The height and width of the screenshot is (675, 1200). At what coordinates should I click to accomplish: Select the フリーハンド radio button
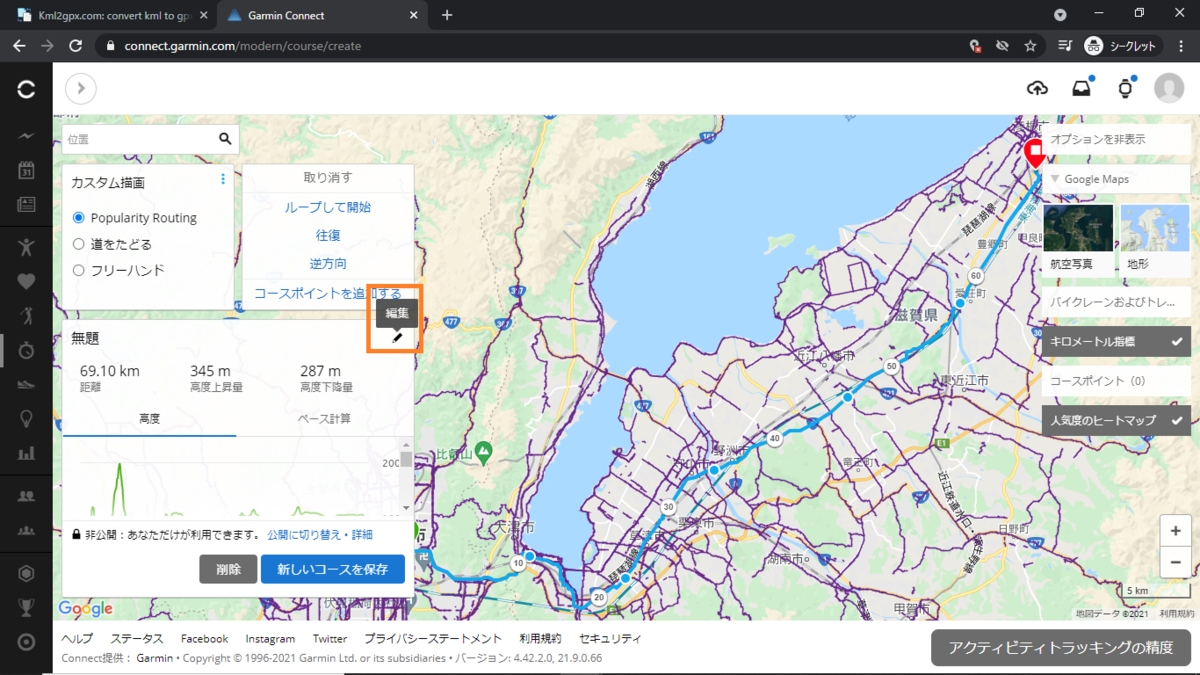79,270
